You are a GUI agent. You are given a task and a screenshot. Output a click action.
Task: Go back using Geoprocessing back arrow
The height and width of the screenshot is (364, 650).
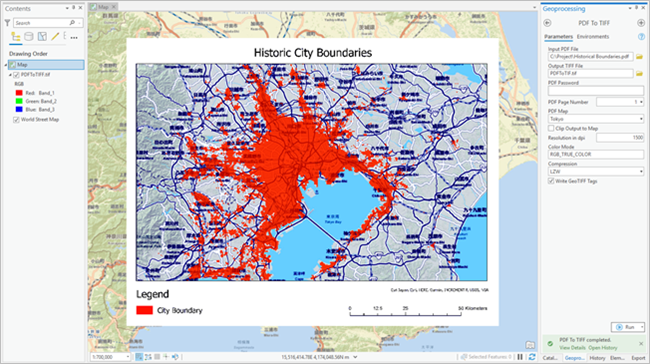pos(547,23)
